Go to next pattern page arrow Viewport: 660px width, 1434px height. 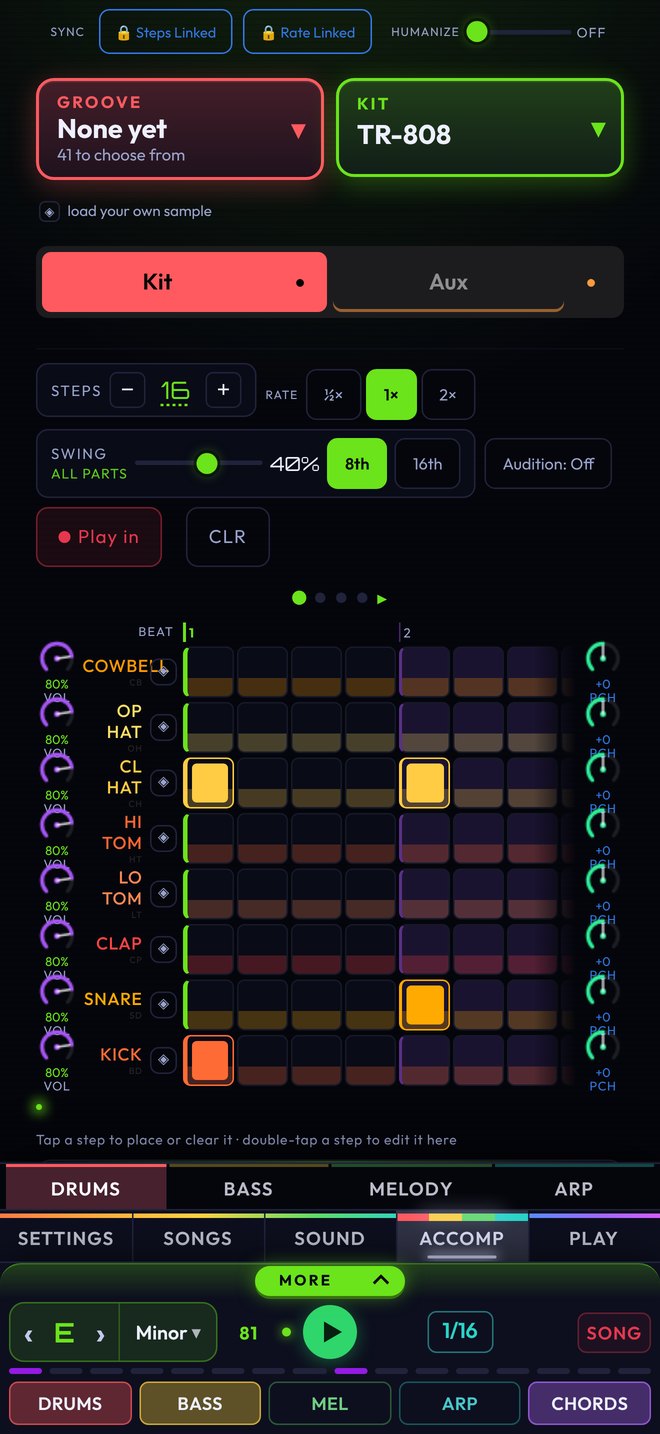[x=381, y=599]
